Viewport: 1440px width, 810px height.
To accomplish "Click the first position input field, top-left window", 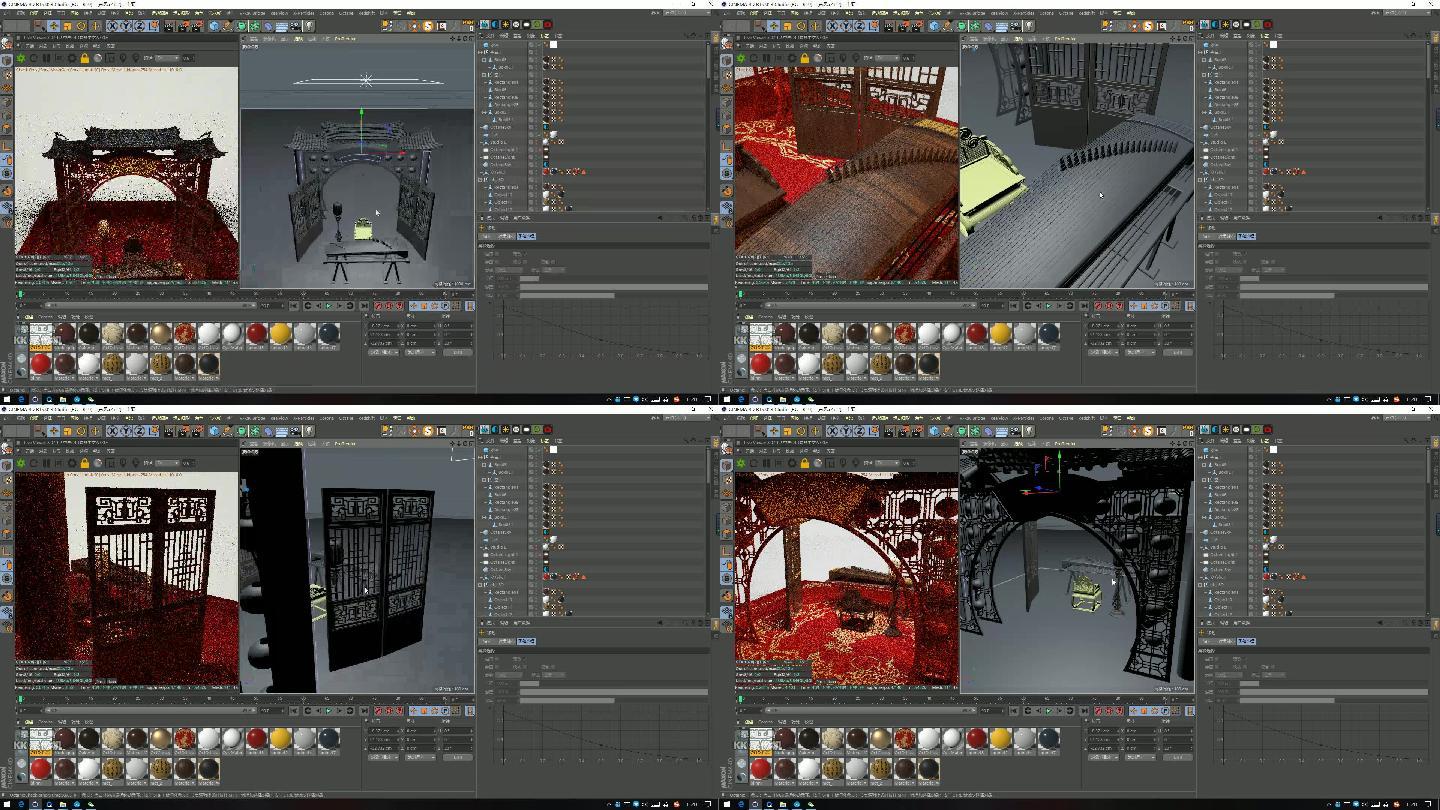I will click(384, 326).
